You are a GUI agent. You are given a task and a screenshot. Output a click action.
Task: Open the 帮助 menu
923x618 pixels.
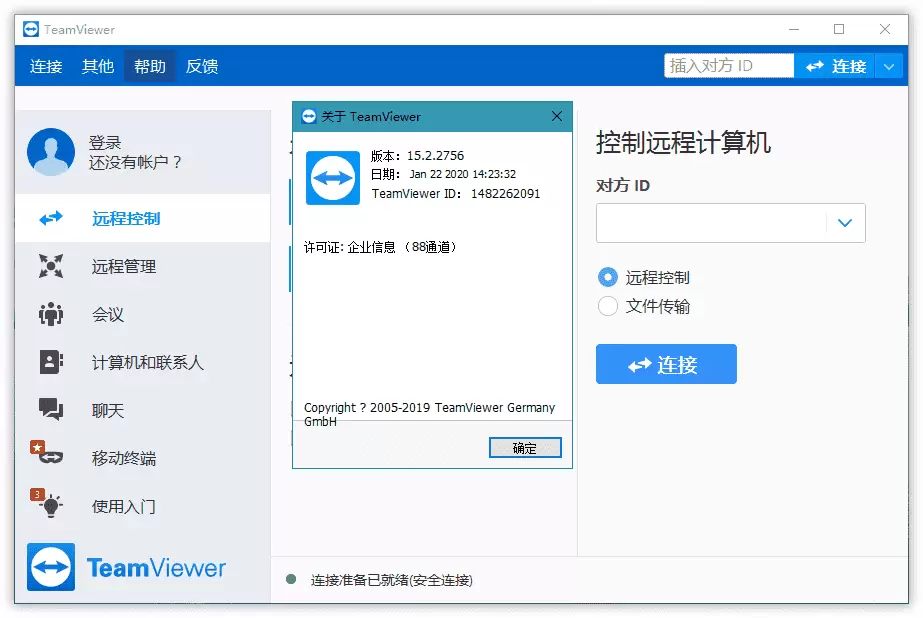coord(150,66)
